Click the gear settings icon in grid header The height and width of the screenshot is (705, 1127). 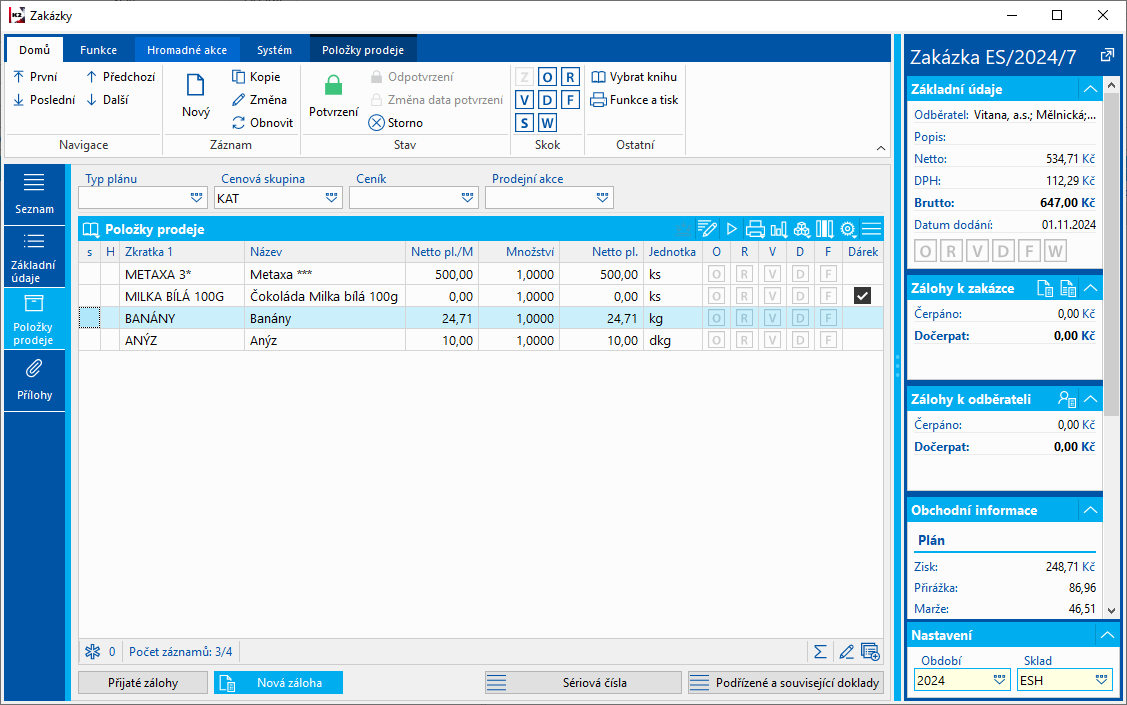pyautogui.click(x=848, y=229)
